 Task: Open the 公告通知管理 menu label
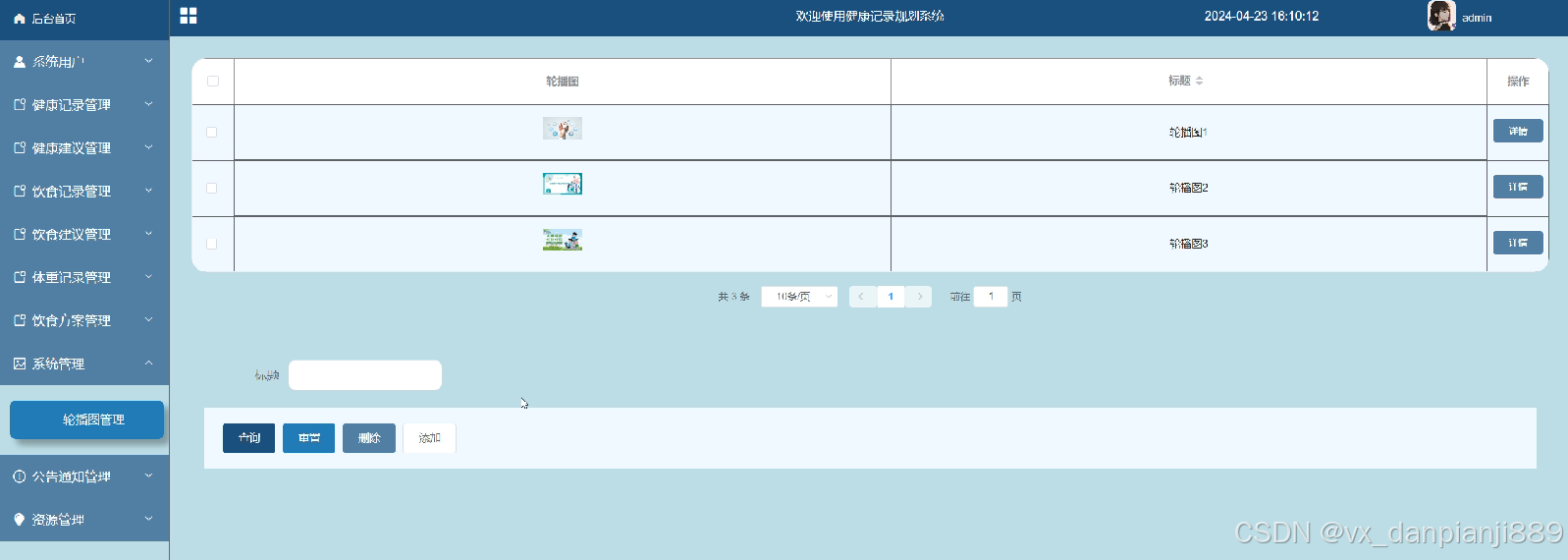(71, 477)
